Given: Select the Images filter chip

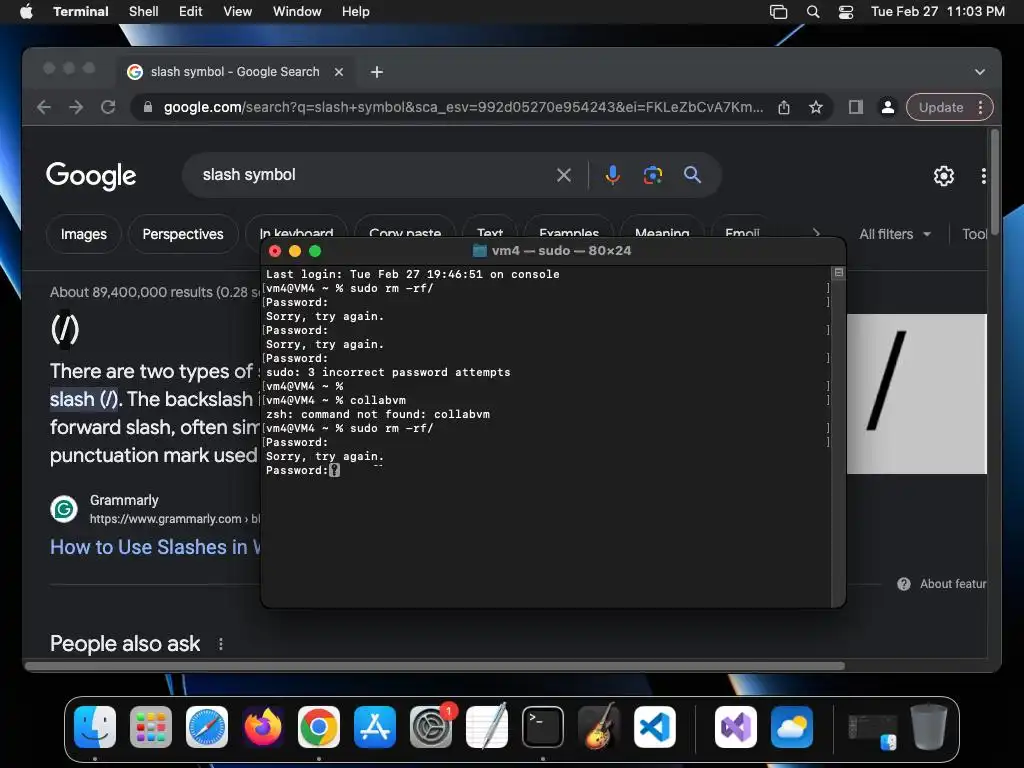Looking at the screenshot, I should click(x=84, y=234).
